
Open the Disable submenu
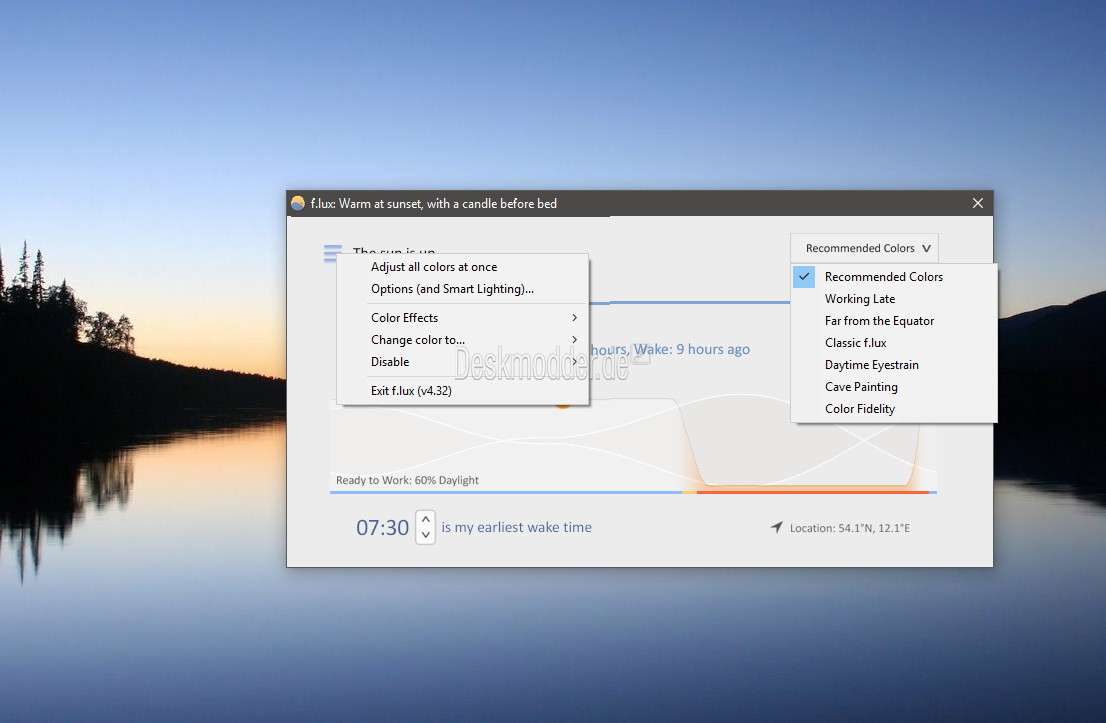(463, 361)
